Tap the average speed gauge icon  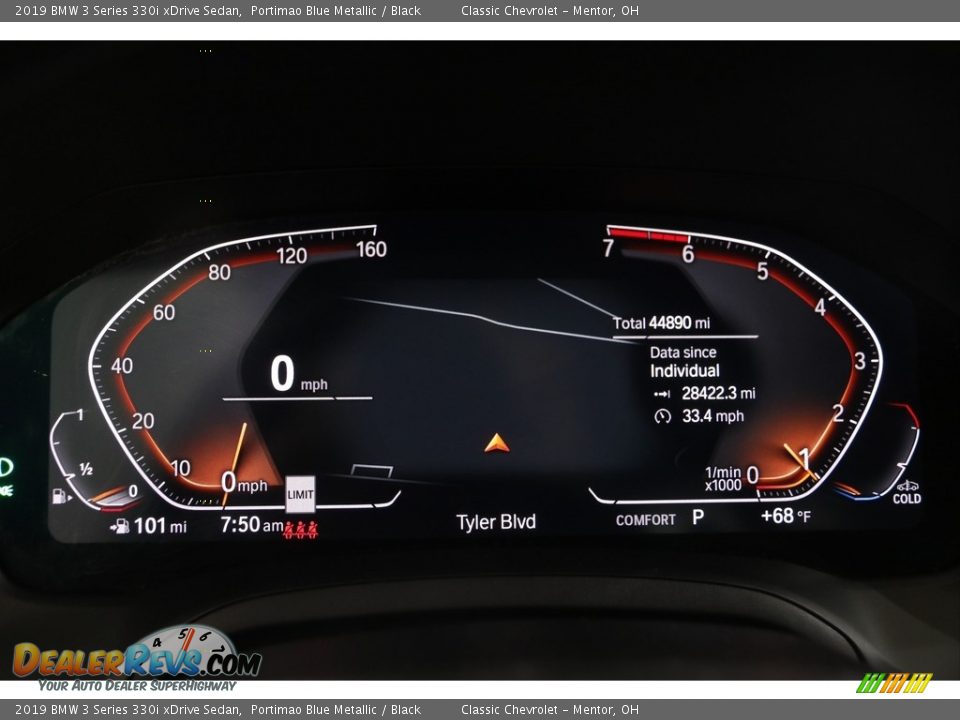[662, 417]
